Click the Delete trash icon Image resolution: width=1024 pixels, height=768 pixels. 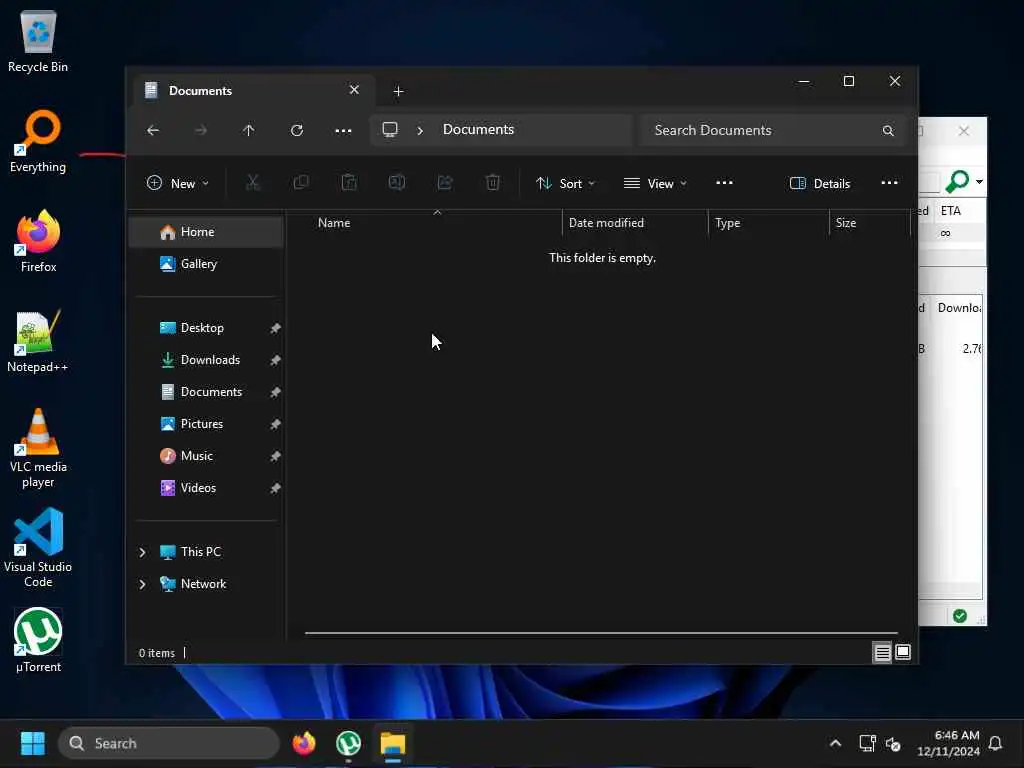coord(493,183)
